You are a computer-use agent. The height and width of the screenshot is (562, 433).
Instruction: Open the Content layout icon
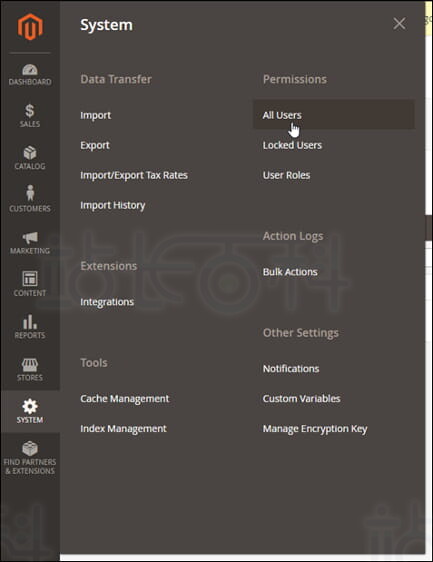click(x=30, y=278)
